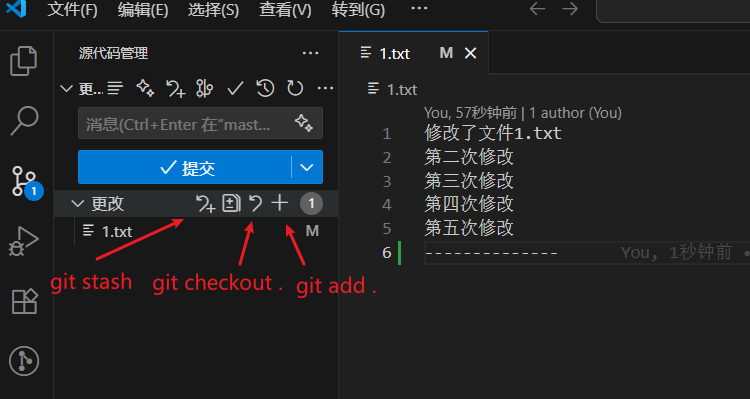Open all changes icon in 更改 row
Screen dimensions: 750x399
coord(232,204)
